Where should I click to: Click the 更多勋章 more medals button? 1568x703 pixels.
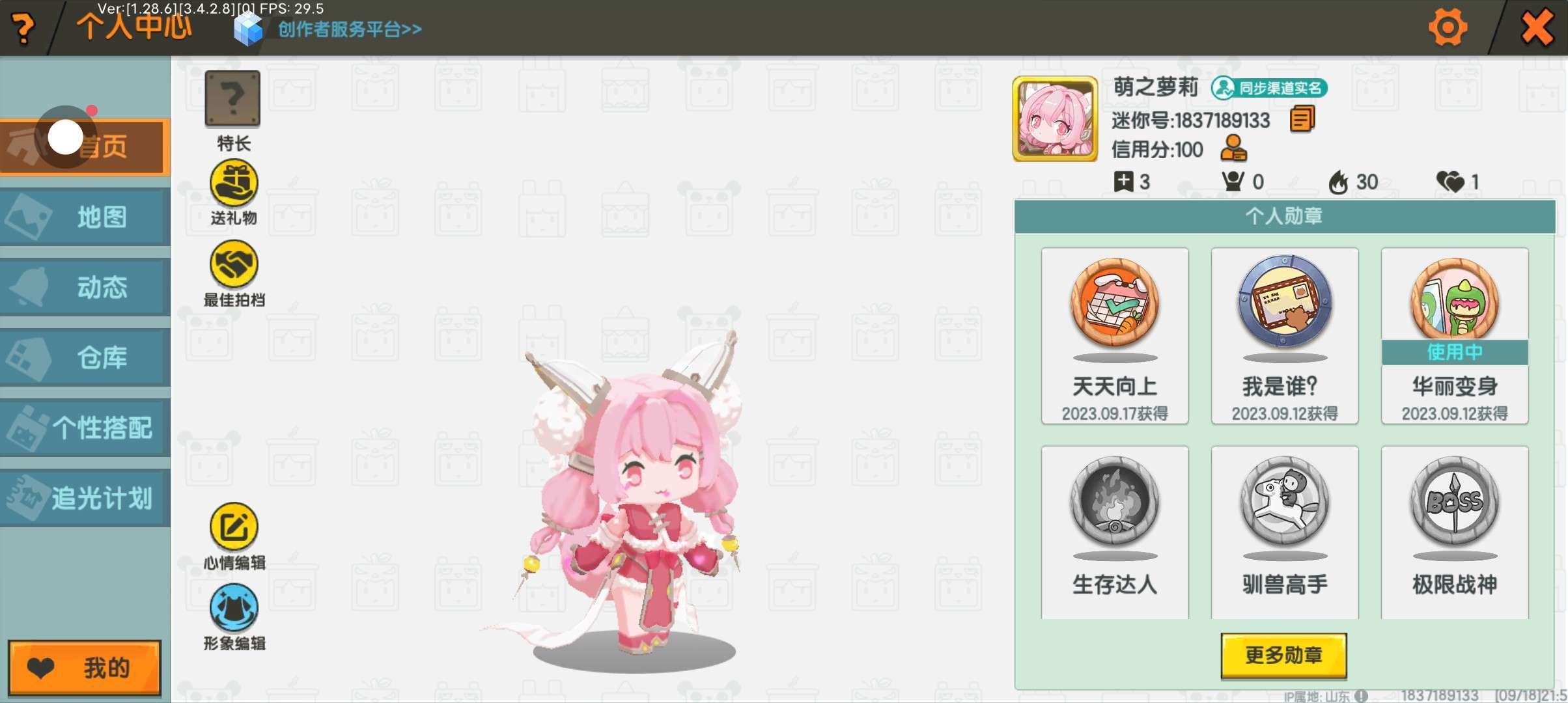(1283, 655)
